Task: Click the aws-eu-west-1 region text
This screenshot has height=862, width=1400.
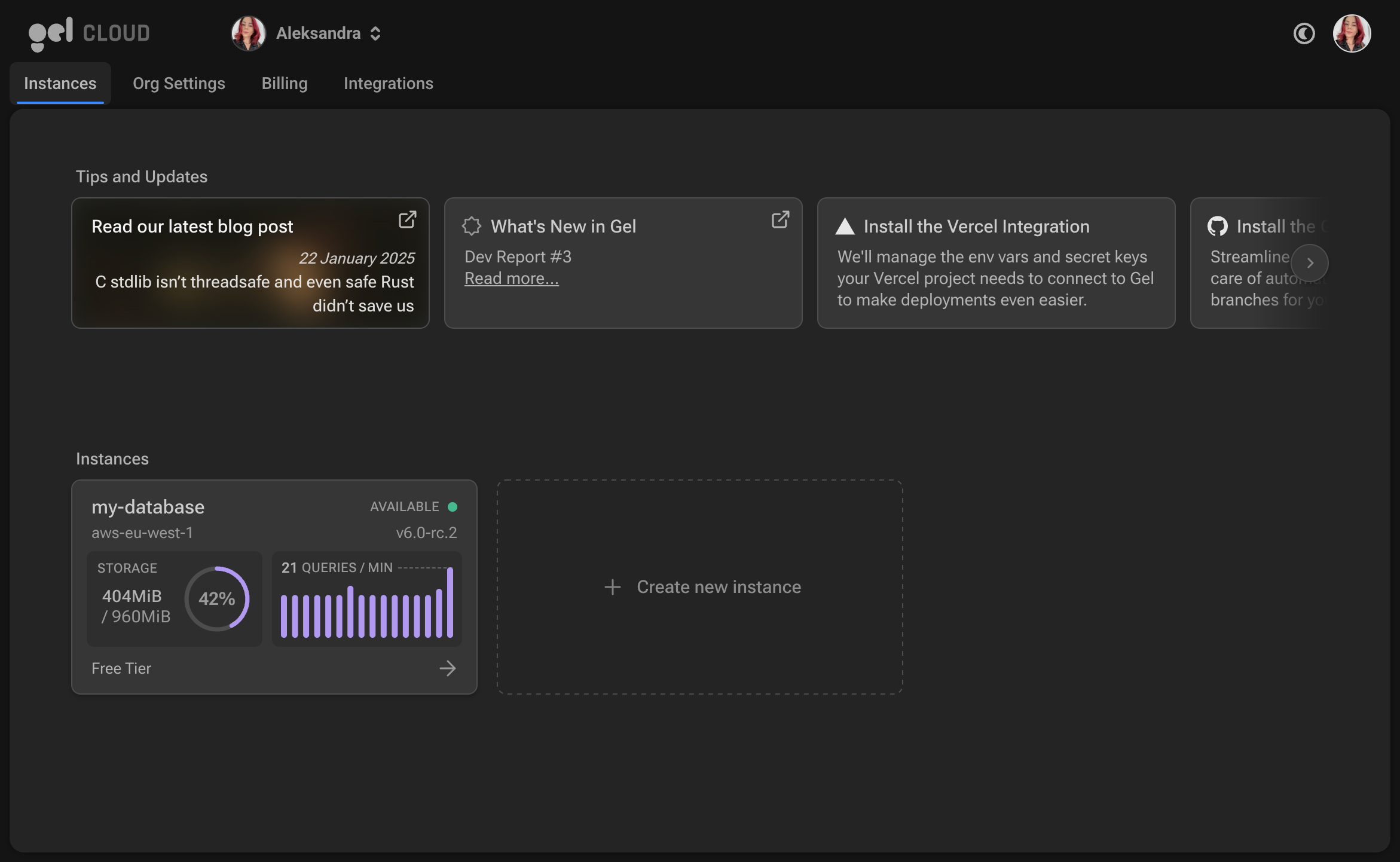Action: click(x=142, y=533)
